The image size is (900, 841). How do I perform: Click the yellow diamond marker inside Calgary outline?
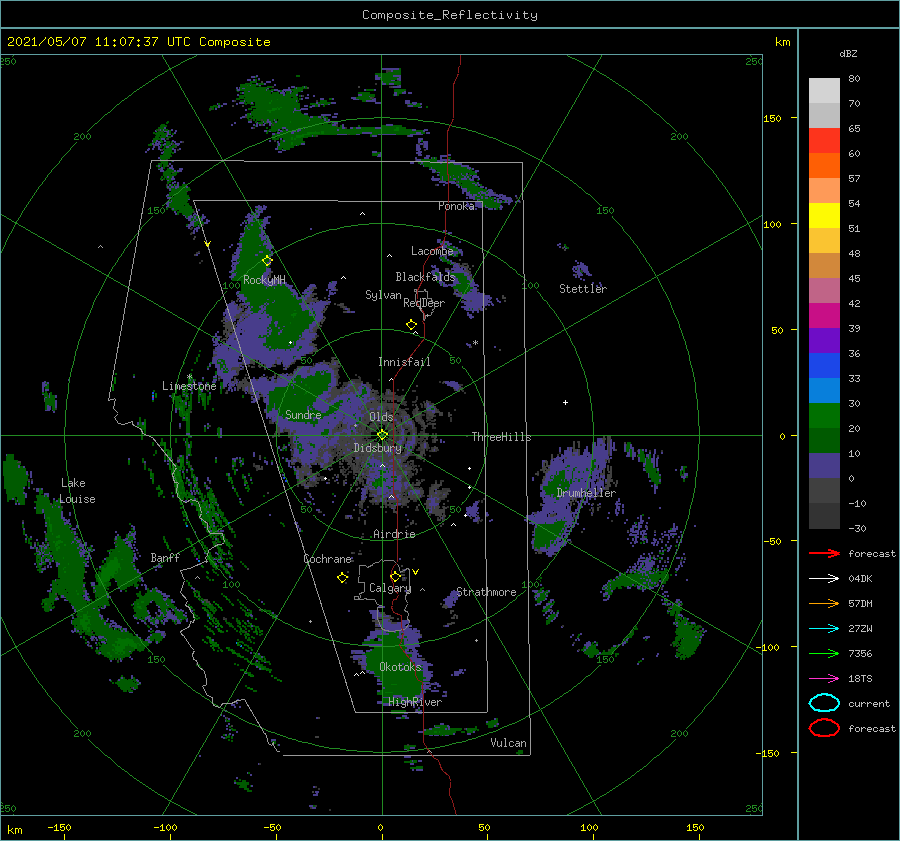pyautogui.click(x=395, y=576)
